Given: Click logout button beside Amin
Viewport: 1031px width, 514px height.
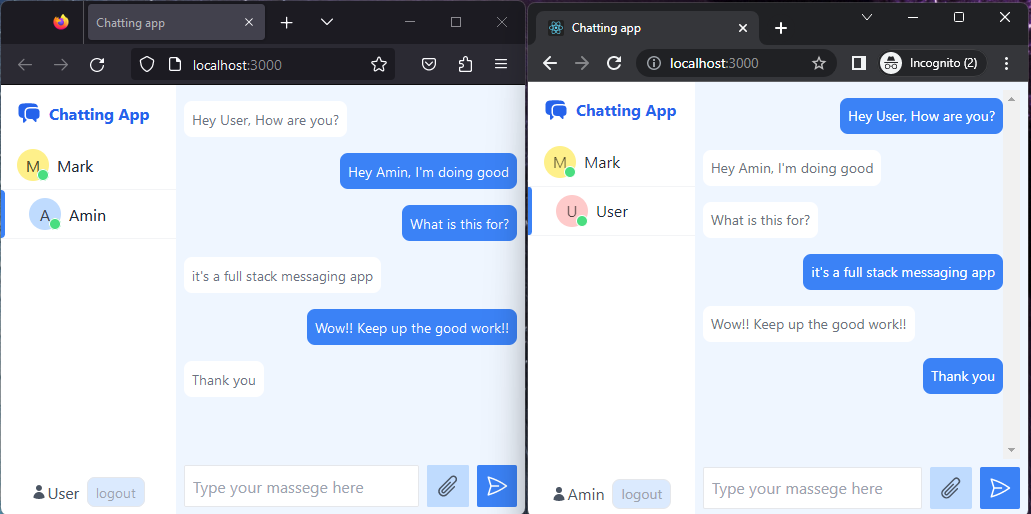Looking at the screenshot, I should point(641,494).
